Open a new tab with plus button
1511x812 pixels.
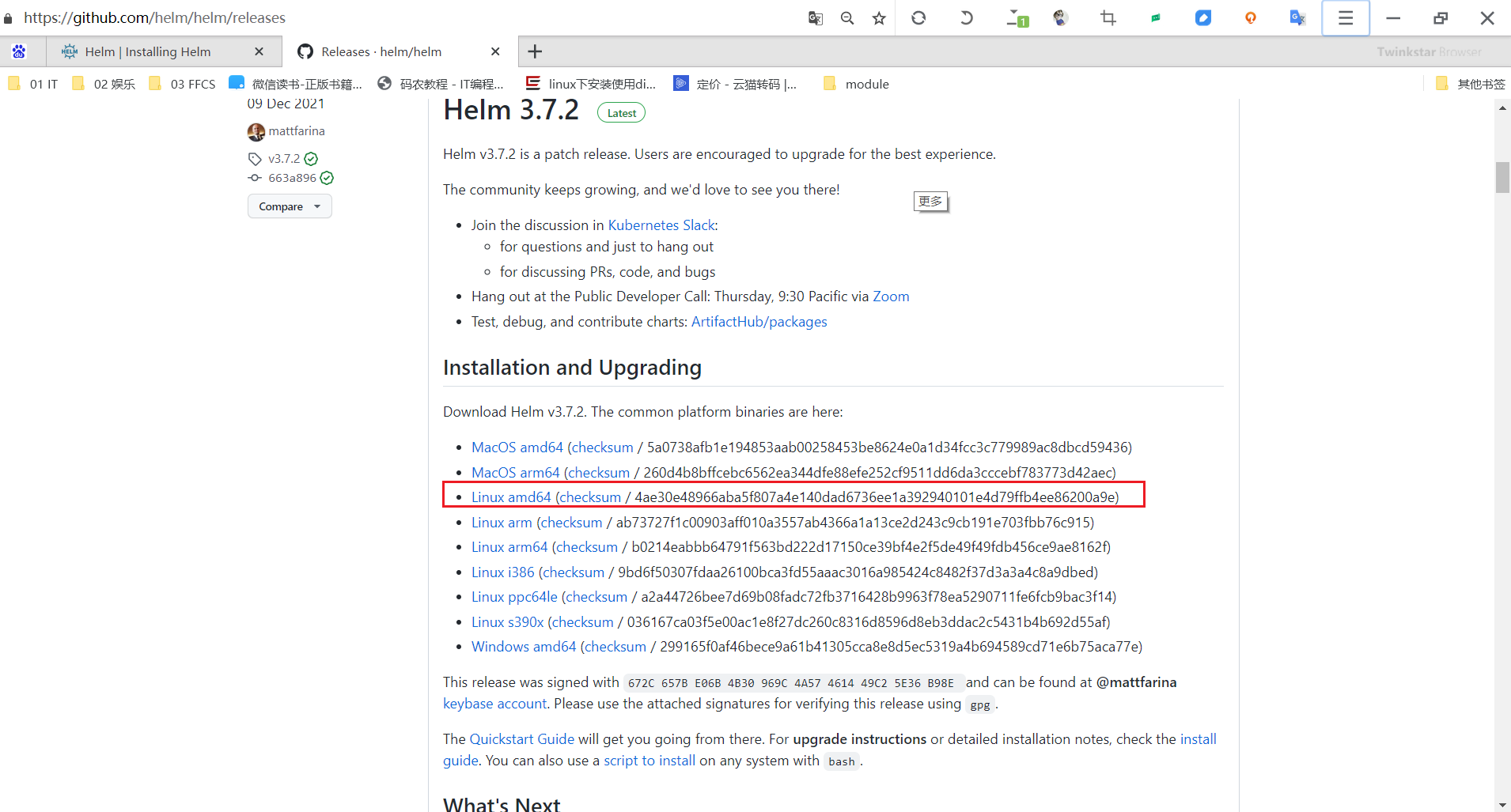(535, 51)
